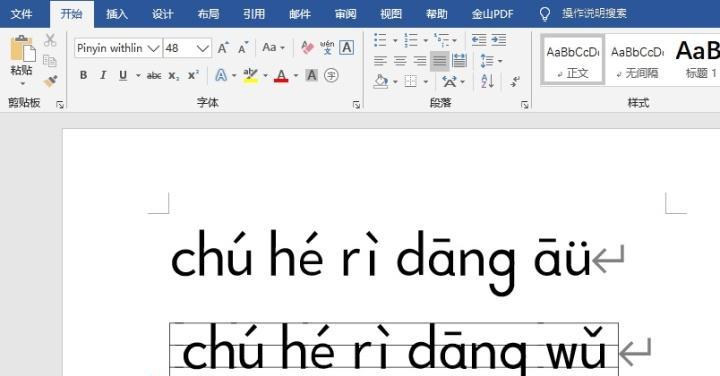Click the Shading paint bucket icon
720x376 pixels.
[381, 81]
